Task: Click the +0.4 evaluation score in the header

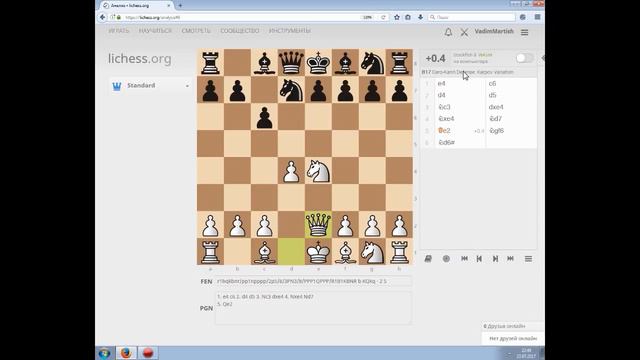Action: (x=435, y=58)
